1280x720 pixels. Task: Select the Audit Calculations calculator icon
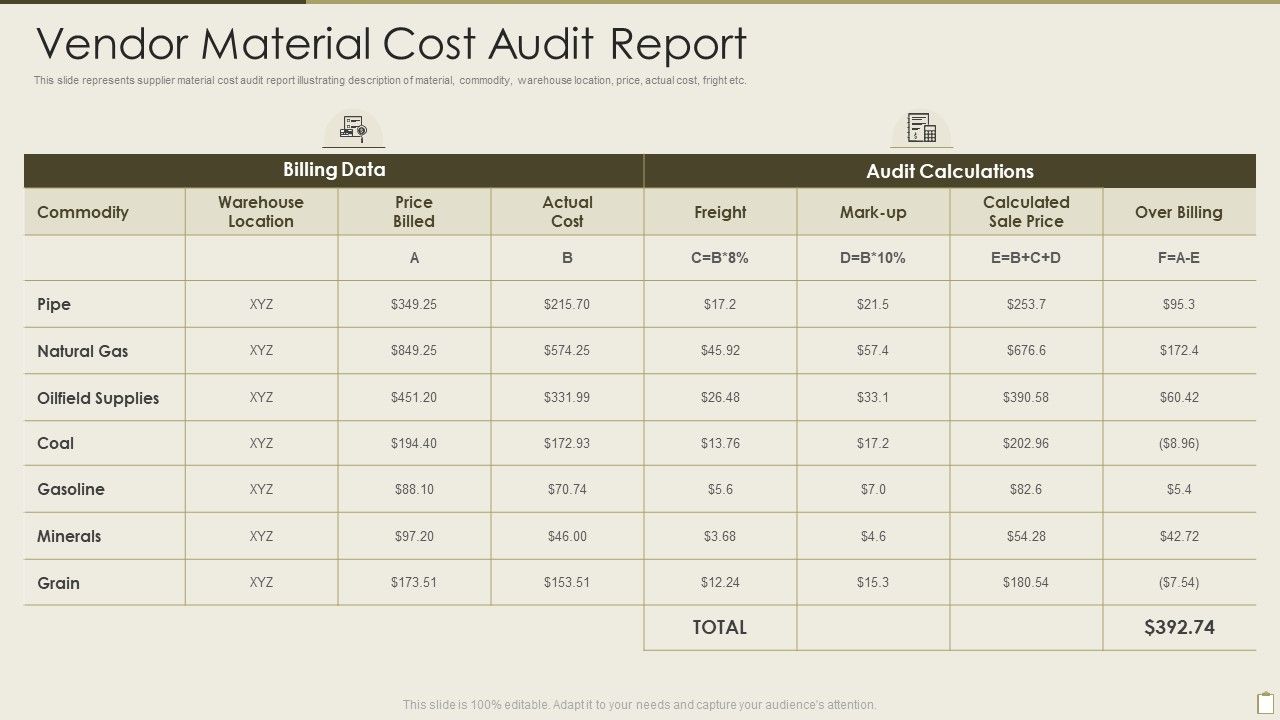pos(920,128)
